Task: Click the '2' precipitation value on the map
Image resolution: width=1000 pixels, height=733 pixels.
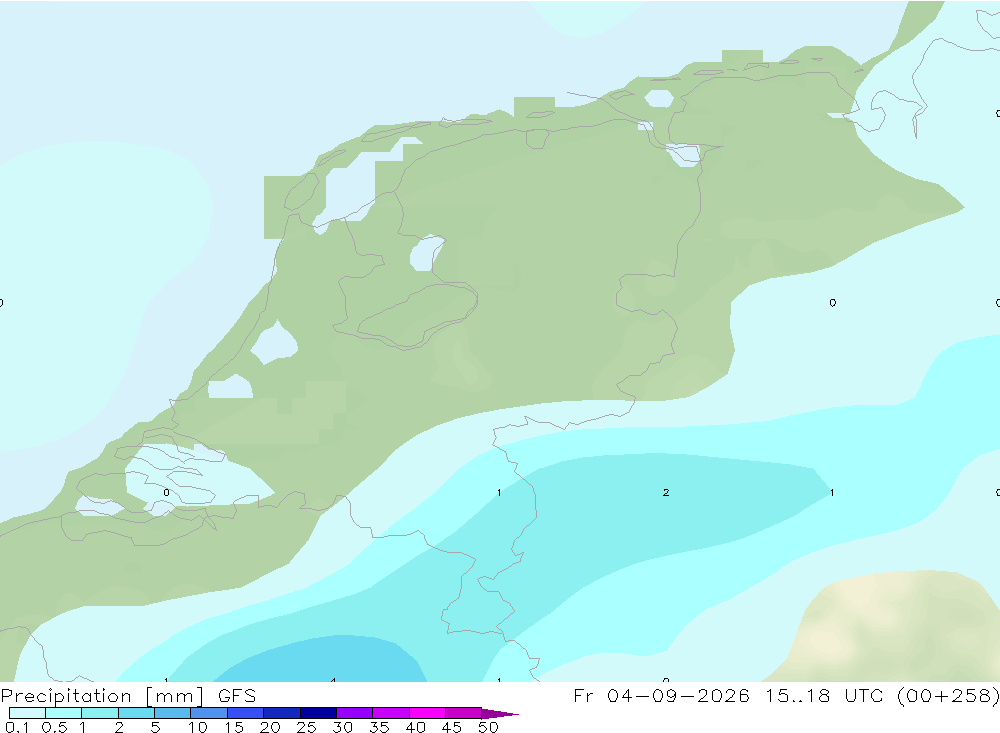Action: pos(666,492)
